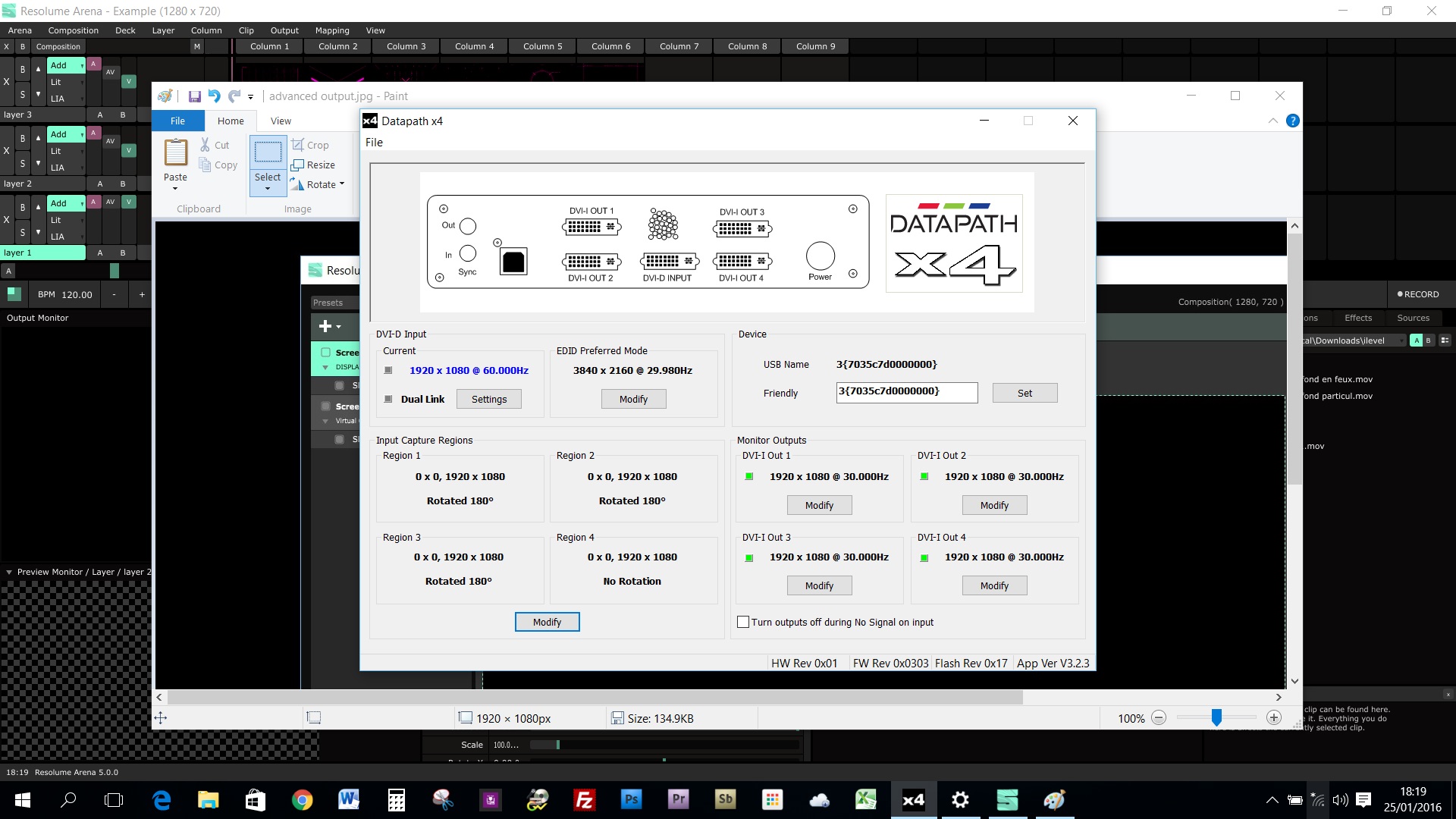Enable Turn outputs off during No Signal
1456x819 pixels.
tap(743, 622)
